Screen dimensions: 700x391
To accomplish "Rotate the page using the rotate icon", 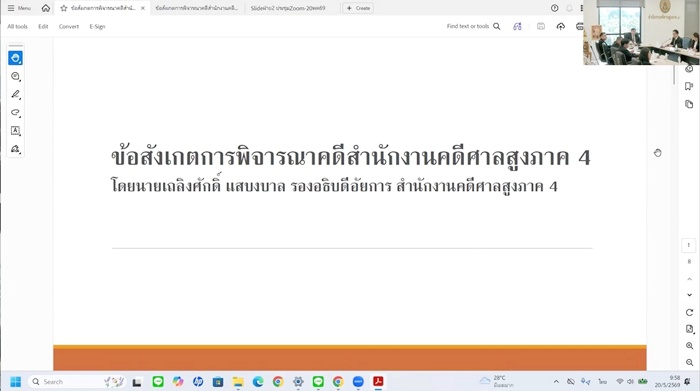I will [x=689, y=312].
